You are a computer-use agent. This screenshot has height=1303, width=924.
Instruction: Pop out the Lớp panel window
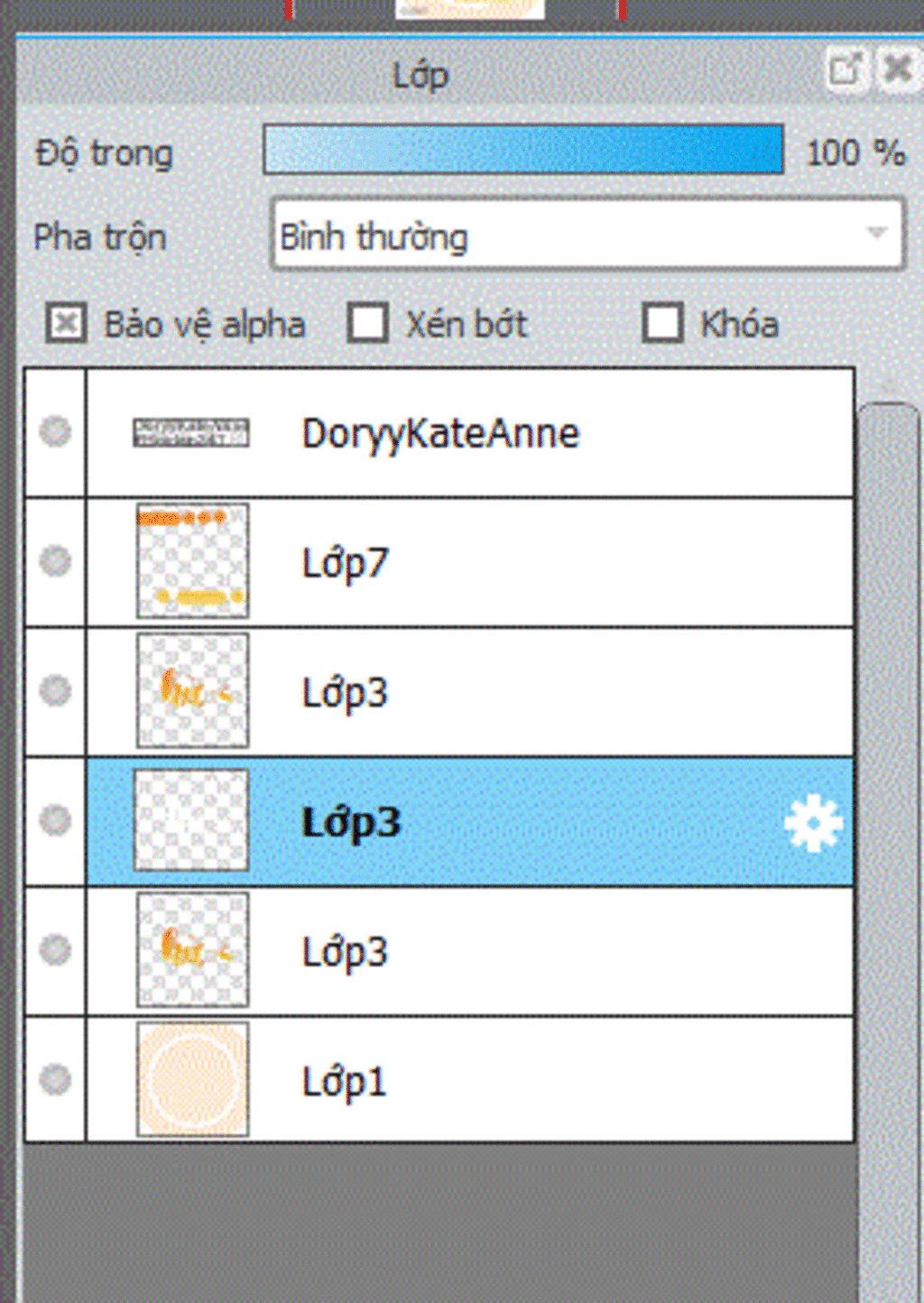coord(845,69)
